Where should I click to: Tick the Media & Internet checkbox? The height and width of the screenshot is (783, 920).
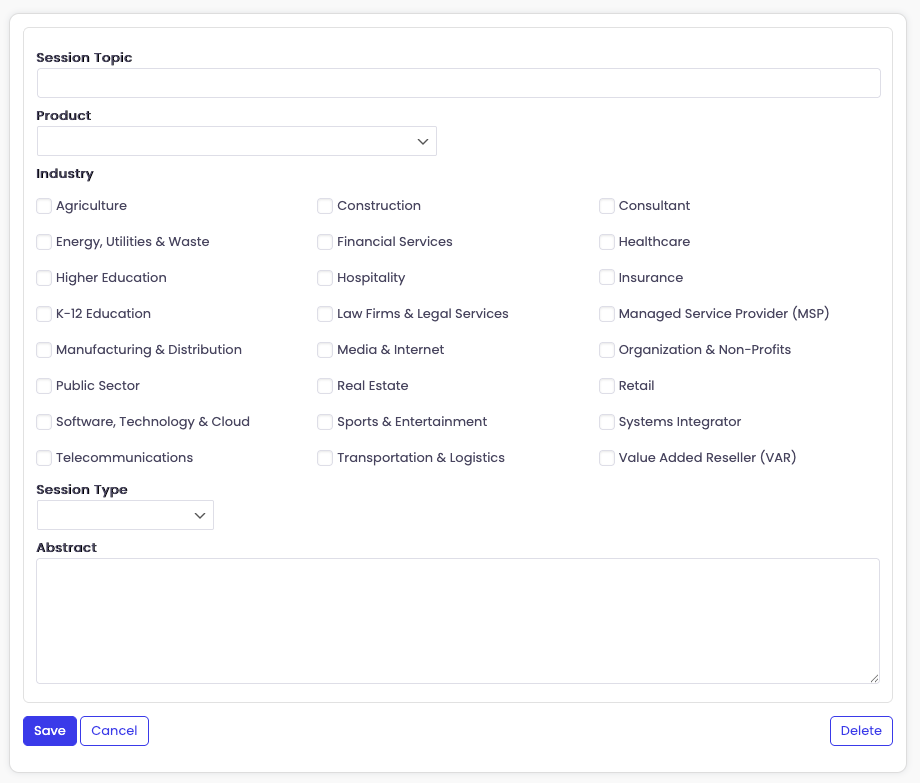click(325, 350)
